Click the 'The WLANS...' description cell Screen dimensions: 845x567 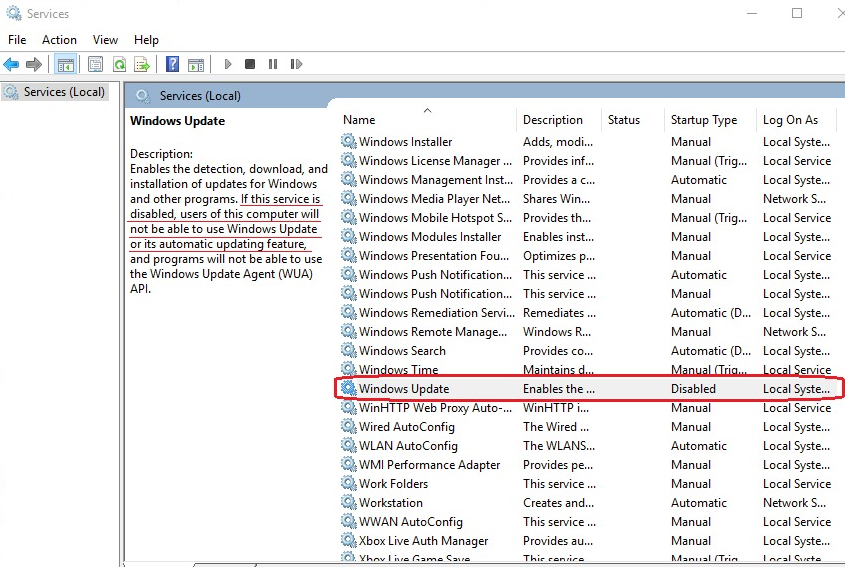pyautogui.click(x=559, y=446)
